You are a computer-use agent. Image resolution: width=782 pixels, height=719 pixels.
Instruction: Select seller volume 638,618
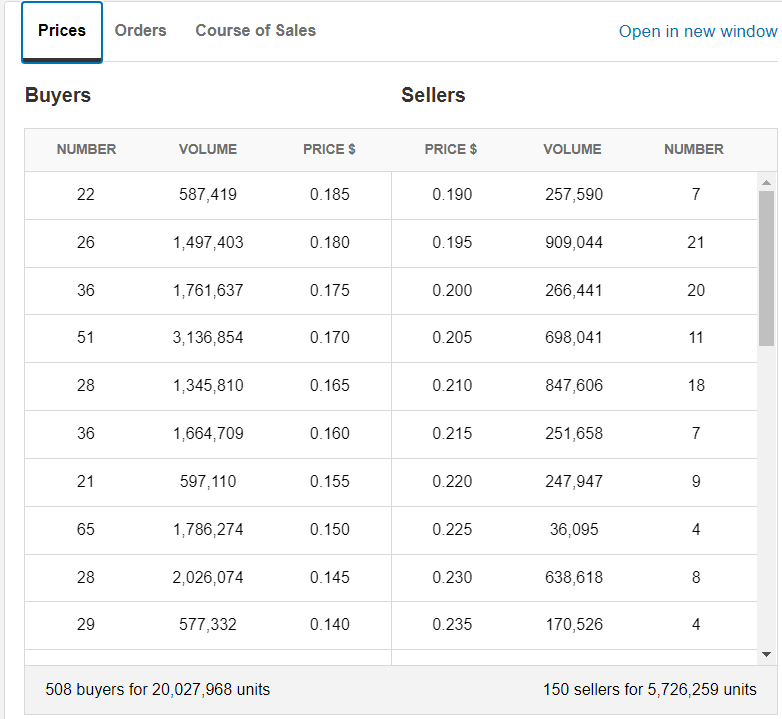click(574, 577)
